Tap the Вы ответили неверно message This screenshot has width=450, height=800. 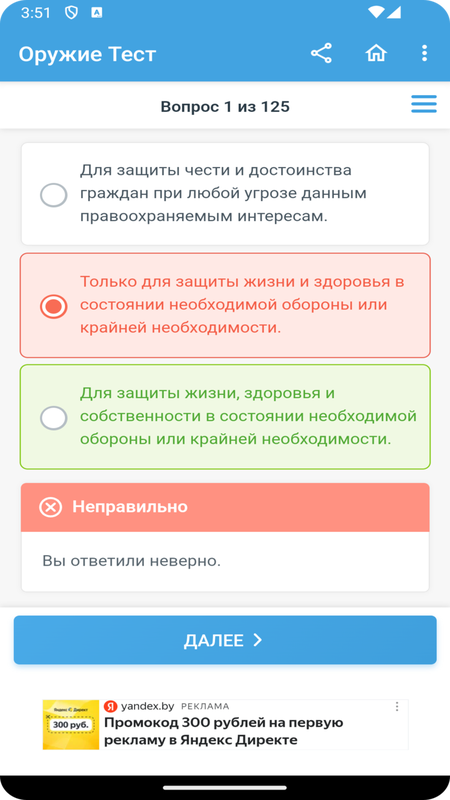[132, 561]
